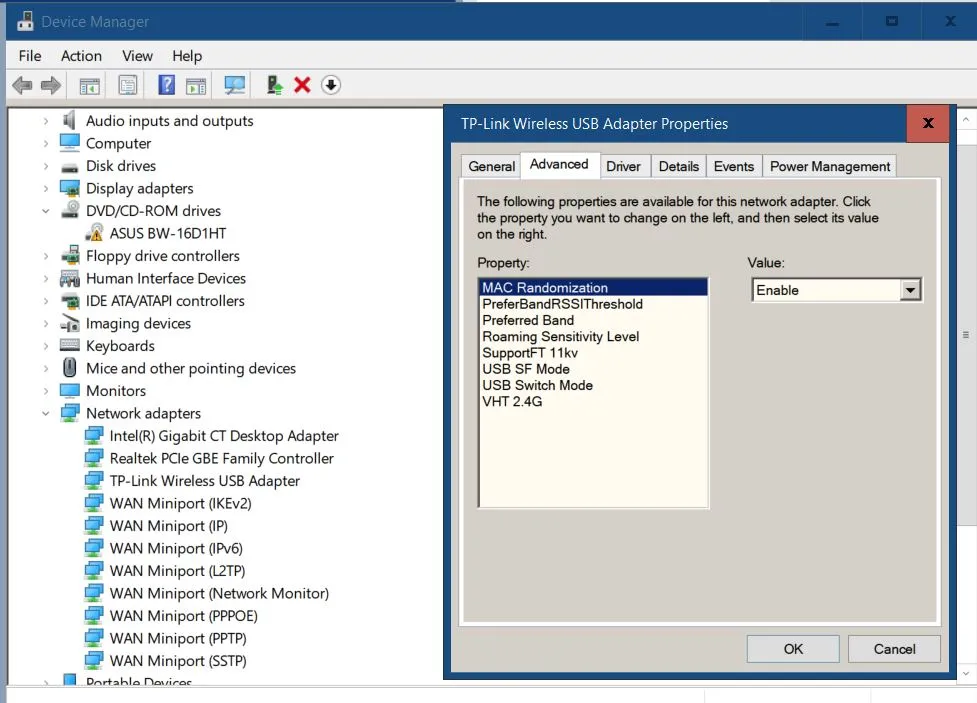
Task: Select WAN Miniport (Network Monitor)
Action: [x=219, y=593]
